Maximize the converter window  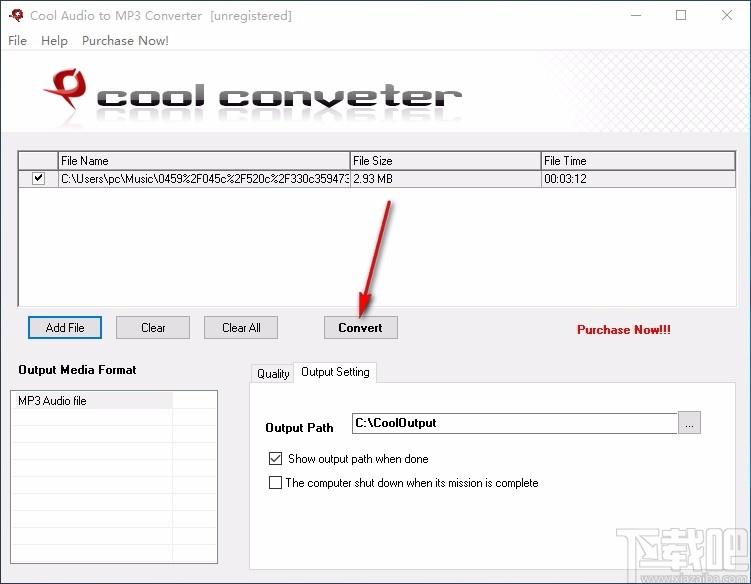pyautogui.click(x=681, y=15)
